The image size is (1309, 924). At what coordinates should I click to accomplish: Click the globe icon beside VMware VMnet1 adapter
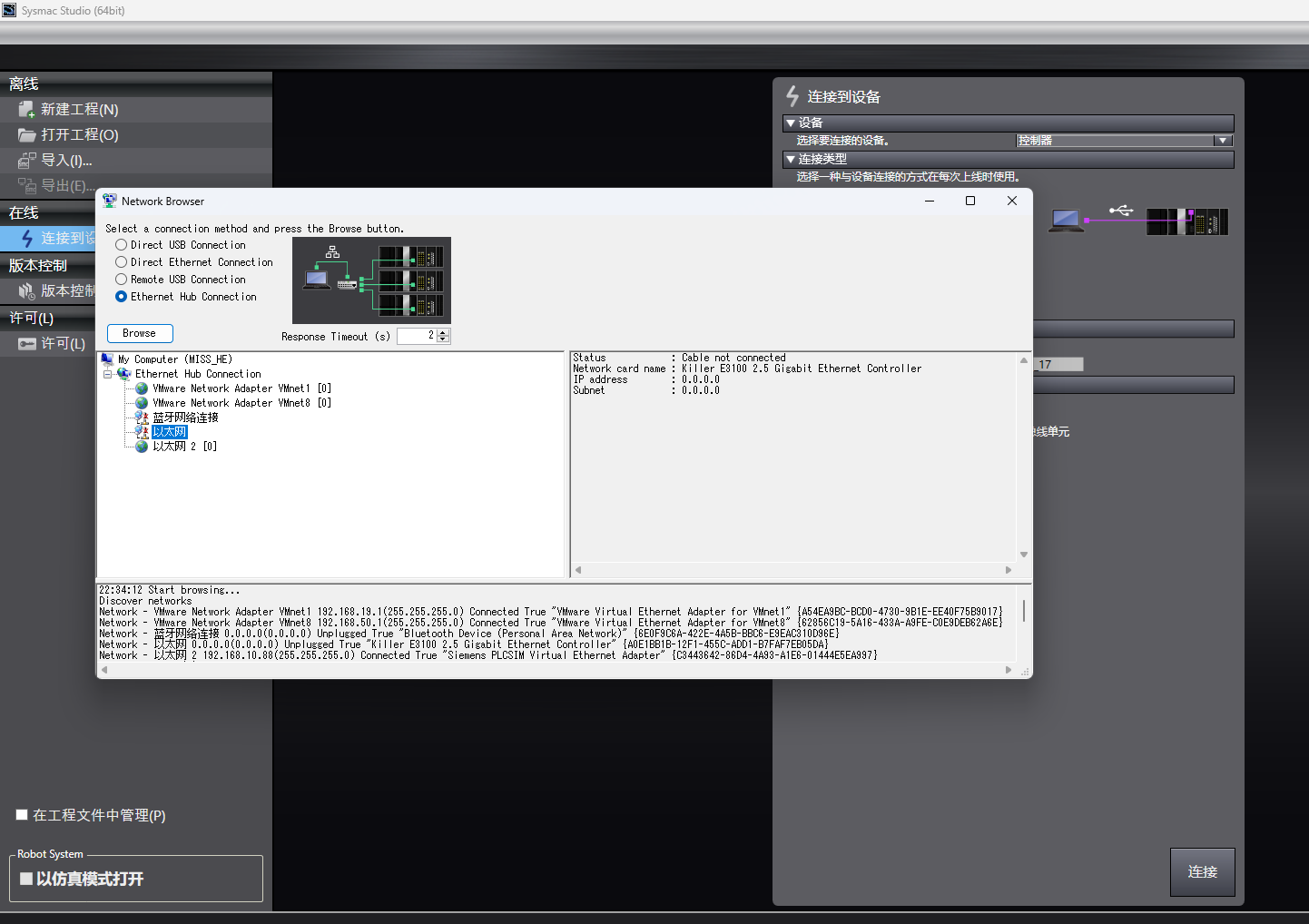point(142,388)
